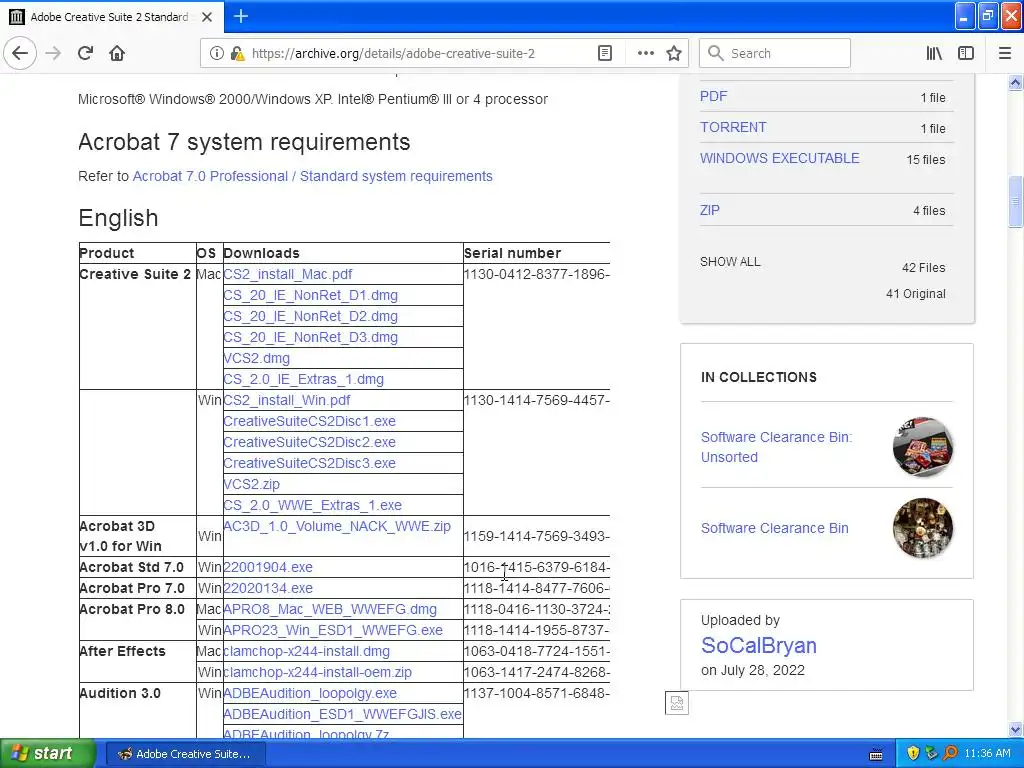Screen dimensions: 1024x768
Task: Download clamchop-x244-install.dmg
Action: (307, 651)
